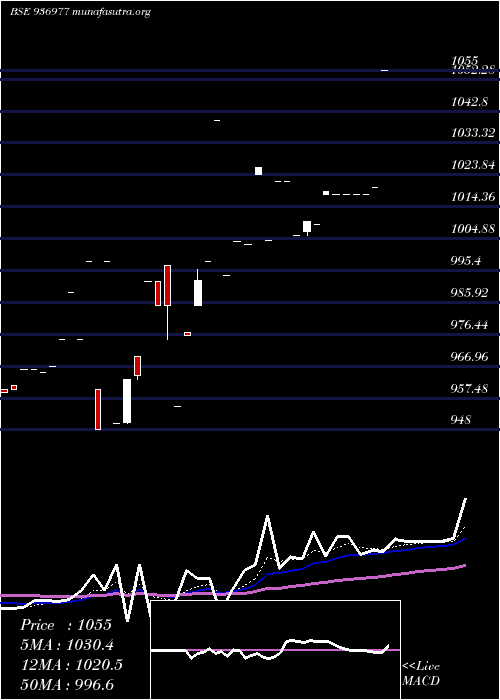Image resolution: width=500 pixels, height=700 pixels.
Task: Click the 957.48 price axis label
Action: click(x=469, y=389)
